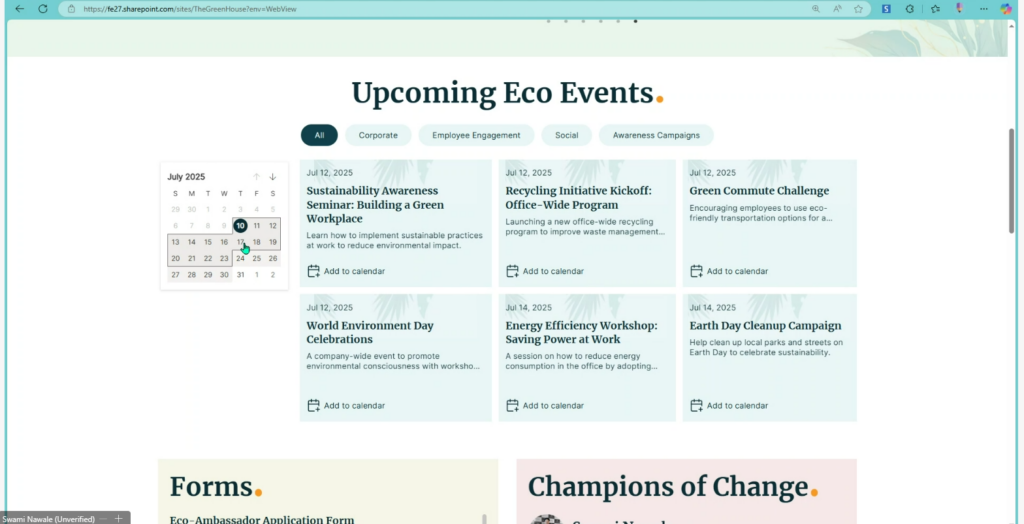
Task: Pick July 24 in the mini calendar
Action: (240, 258)
